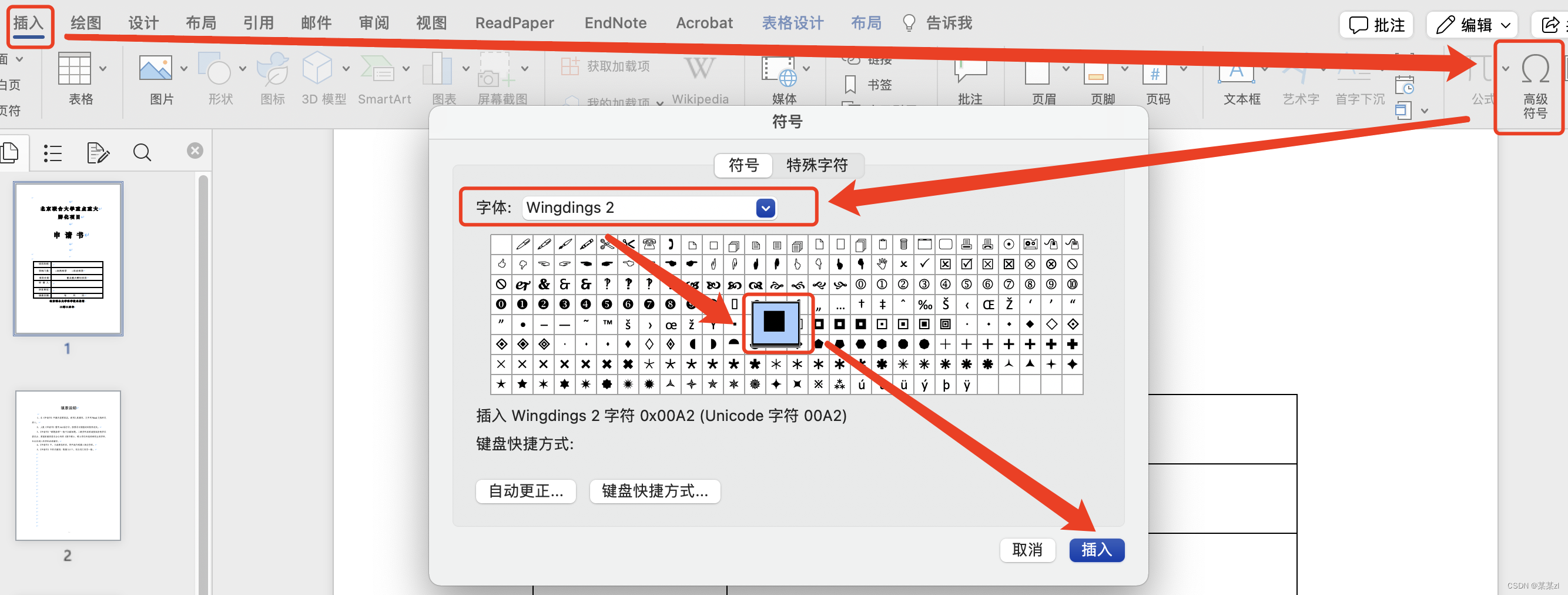The image size is (1568, 595).
Task: Select the telephone symbol in grid
Action: (649, 245)
